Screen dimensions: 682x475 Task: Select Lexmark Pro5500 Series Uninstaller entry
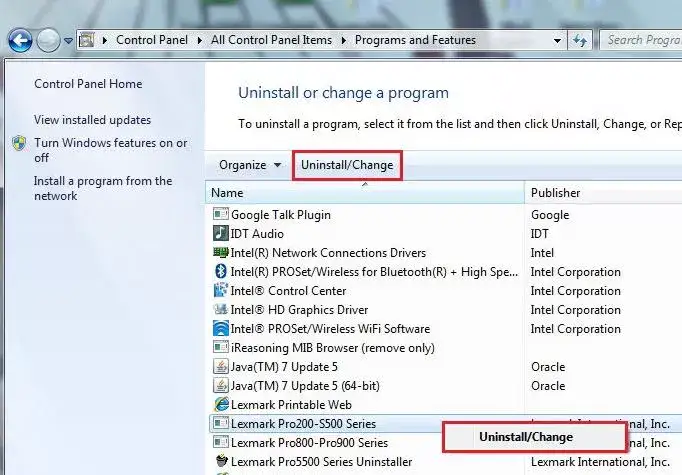point(321,462)
